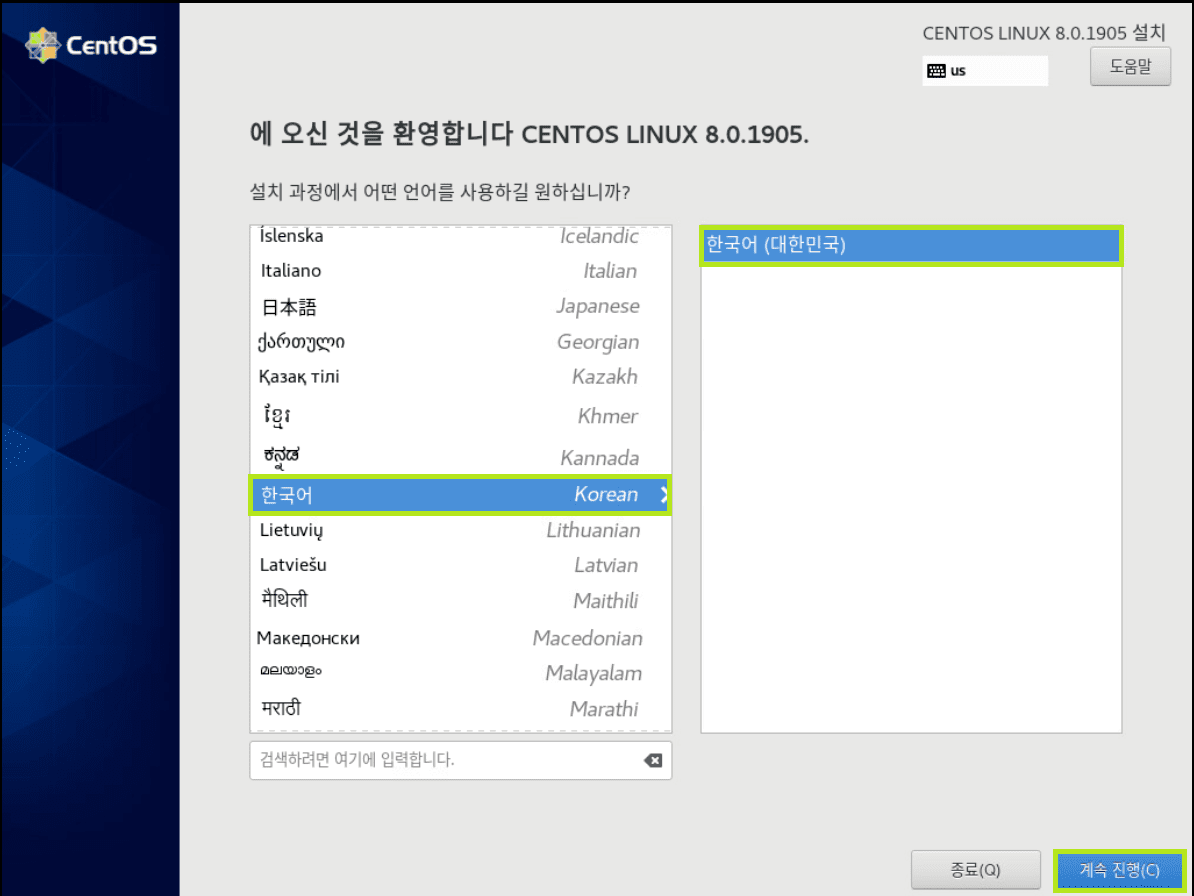1194x896 pixels.
Task: Click the CentOS logo
Action: pyautogui.click(x=90, y=44)
